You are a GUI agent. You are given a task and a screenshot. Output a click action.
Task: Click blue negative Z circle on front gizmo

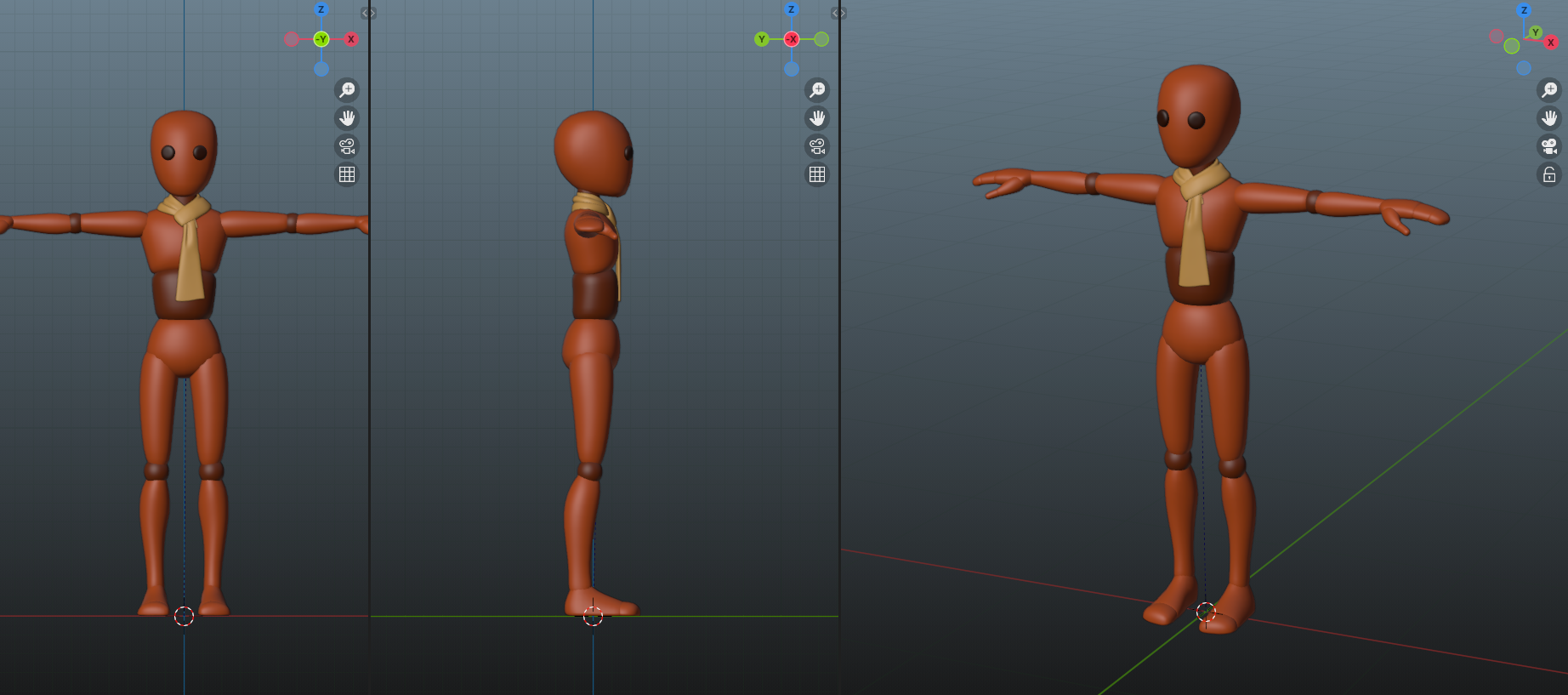[x=321, y=69]
